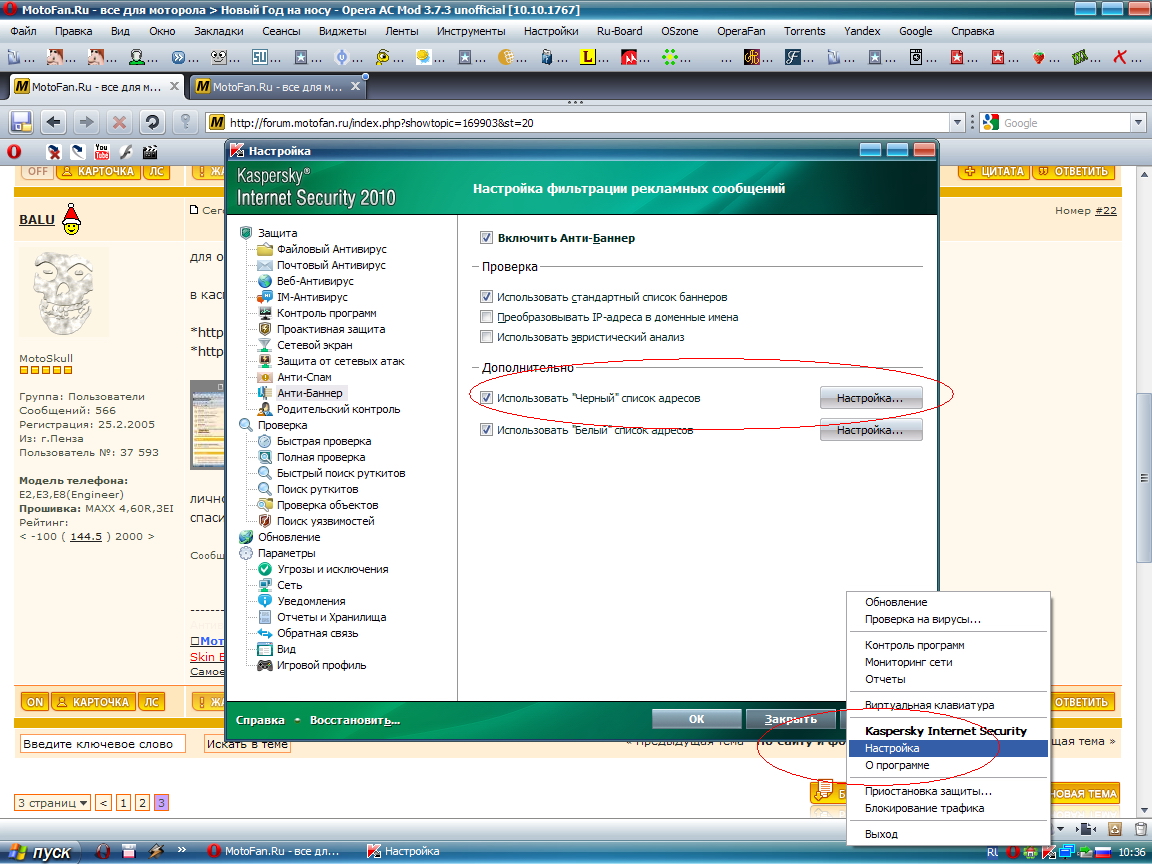Toggle Использовать "Белый" список адресов

[x=486, y=430]
